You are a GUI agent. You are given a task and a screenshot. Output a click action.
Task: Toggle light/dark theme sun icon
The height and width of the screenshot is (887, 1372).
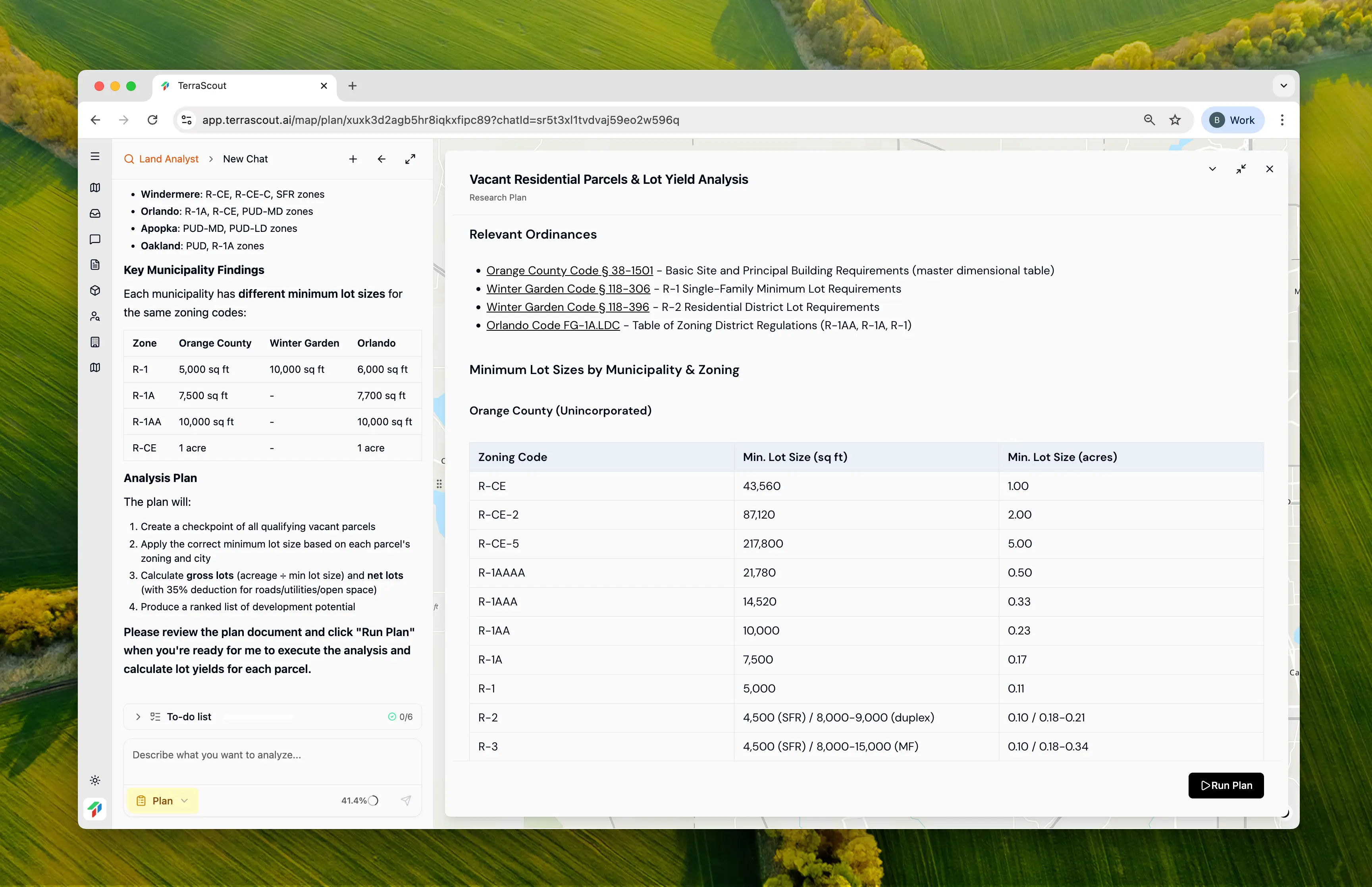95,781
